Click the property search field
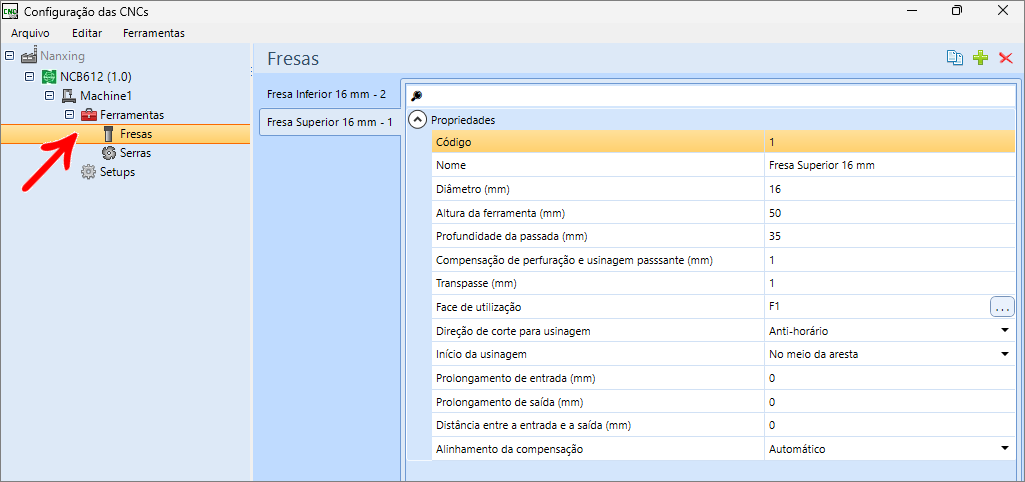The height and width of the screenshot is (482, 1025). 715,95
